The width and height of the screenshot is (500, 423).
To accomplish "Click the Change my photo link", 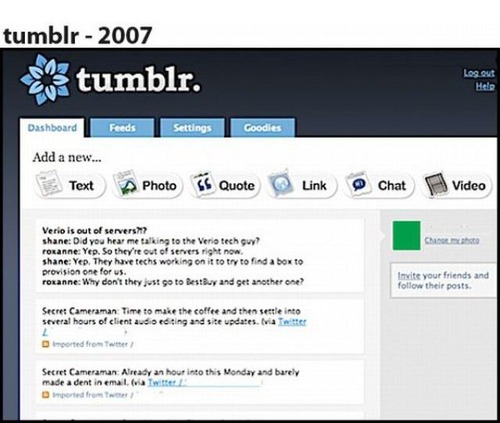I will point(452,240).
